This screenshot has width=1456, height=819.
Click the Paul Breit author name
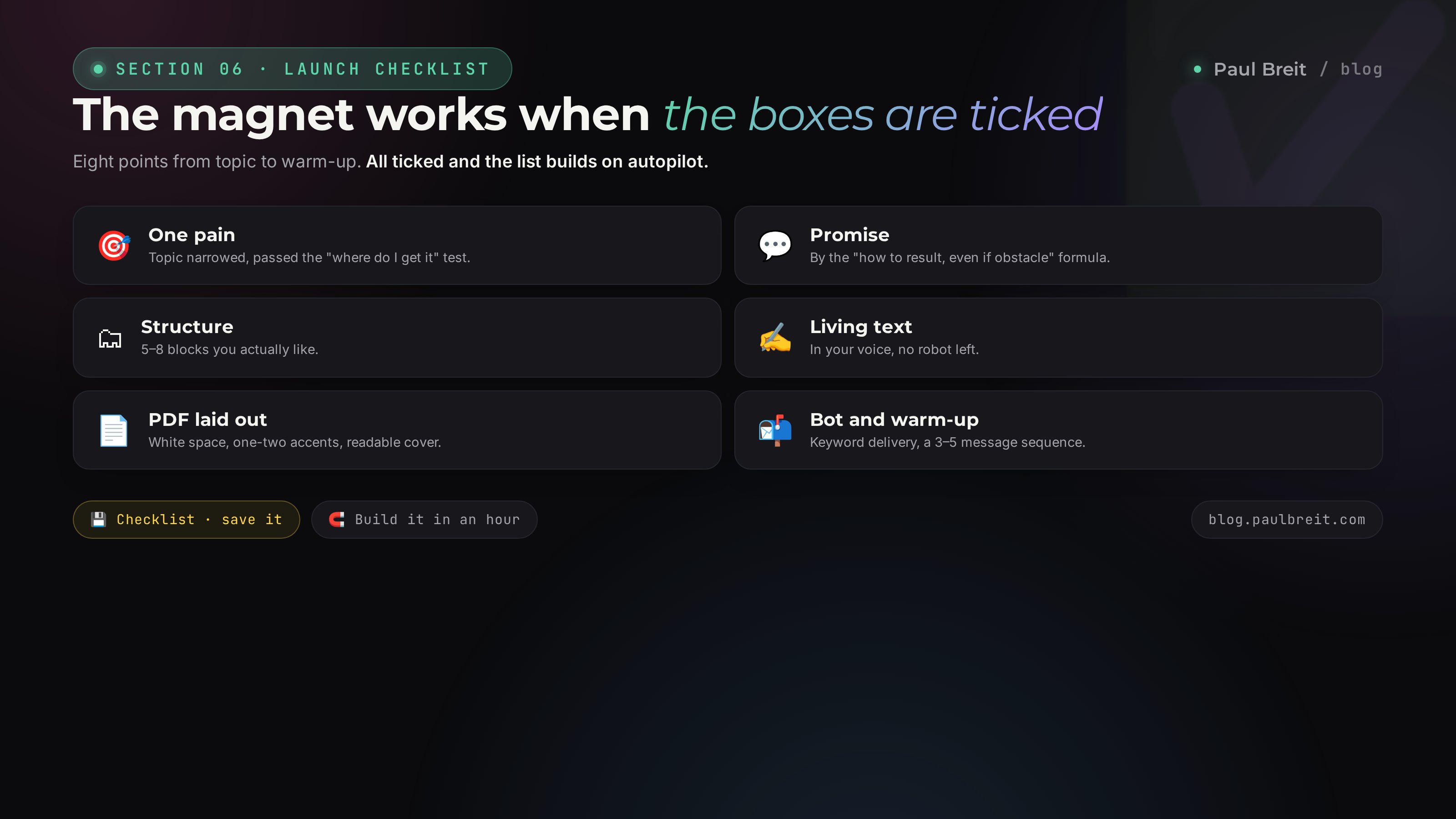coord(1260,69)
